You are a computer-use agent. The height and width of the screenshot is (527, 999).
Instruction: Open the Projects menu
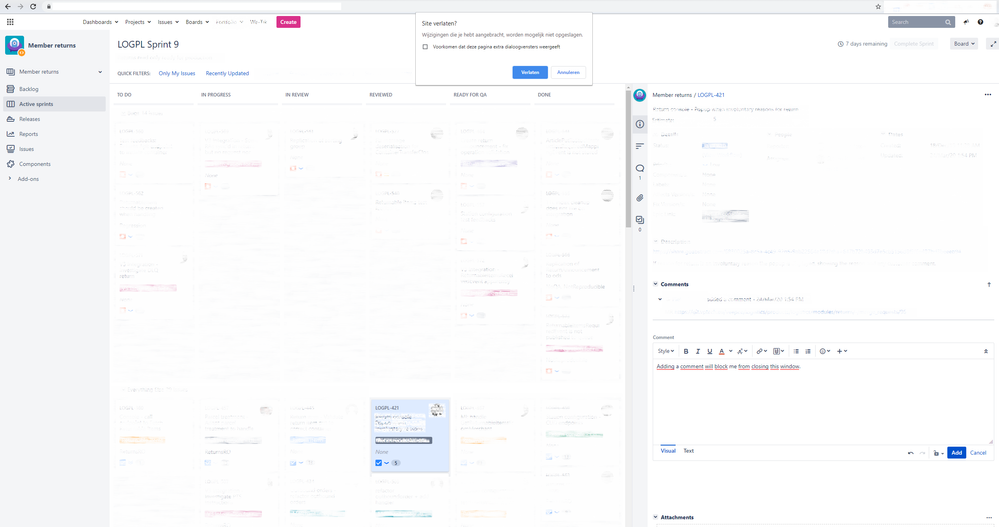[138, 22]
